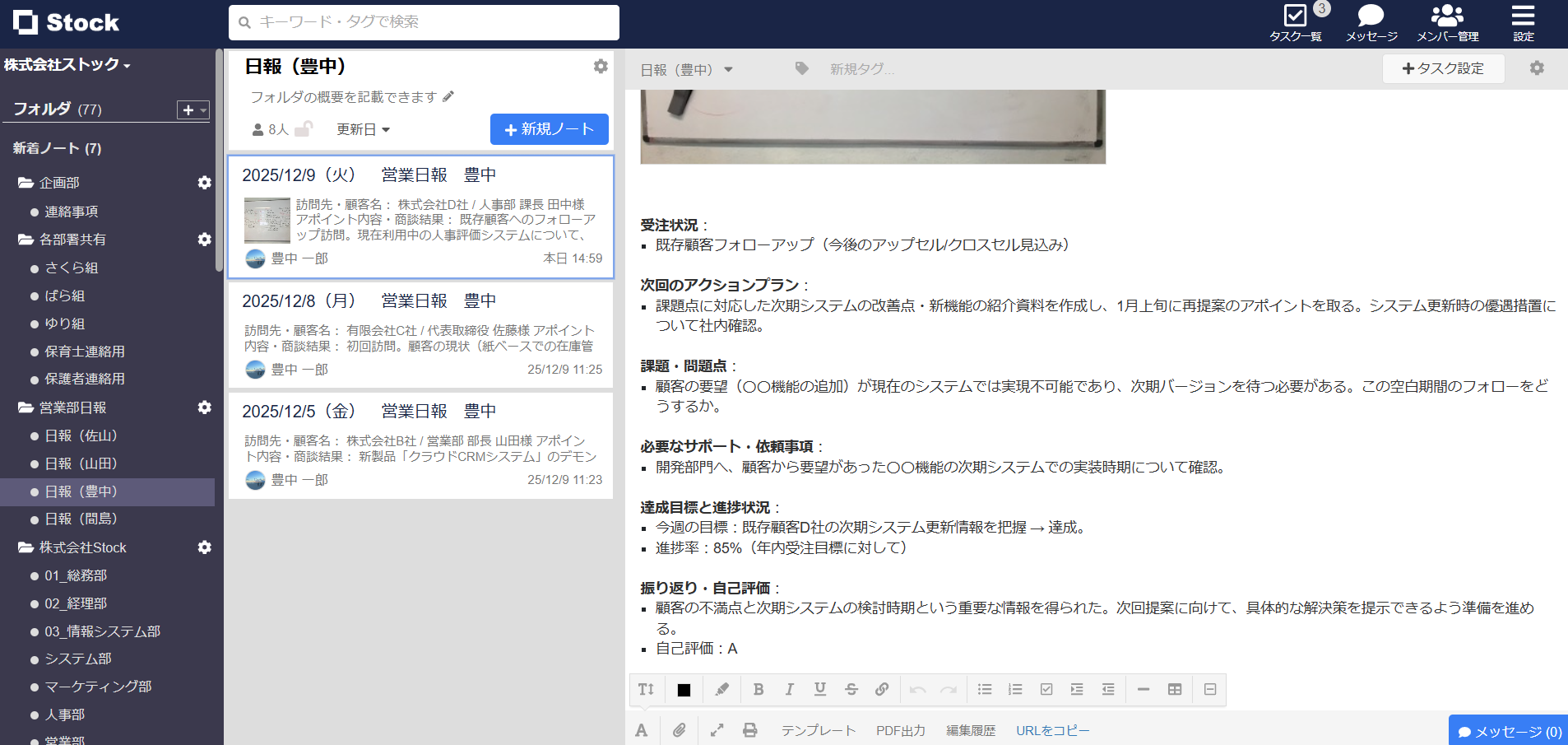Expand the 株式会社ストック workspace selector

coord(64,65)
